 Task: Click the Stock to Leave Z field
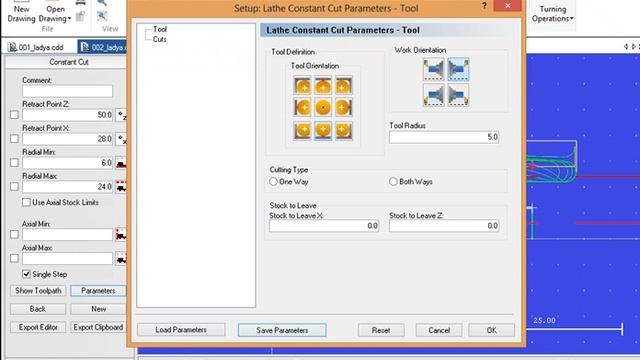[444, 226]
